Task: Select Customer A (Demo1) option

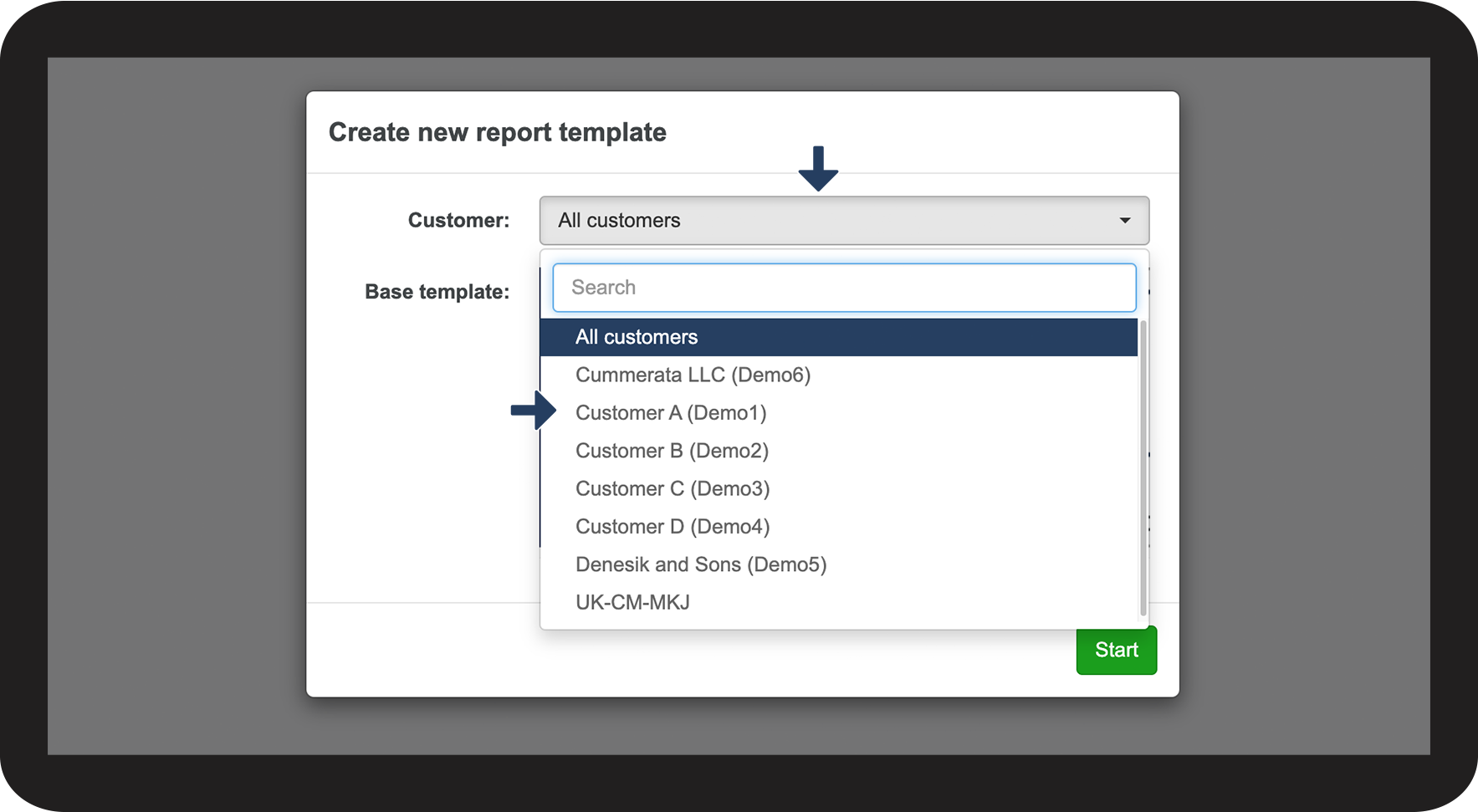Action: point(671,413)
